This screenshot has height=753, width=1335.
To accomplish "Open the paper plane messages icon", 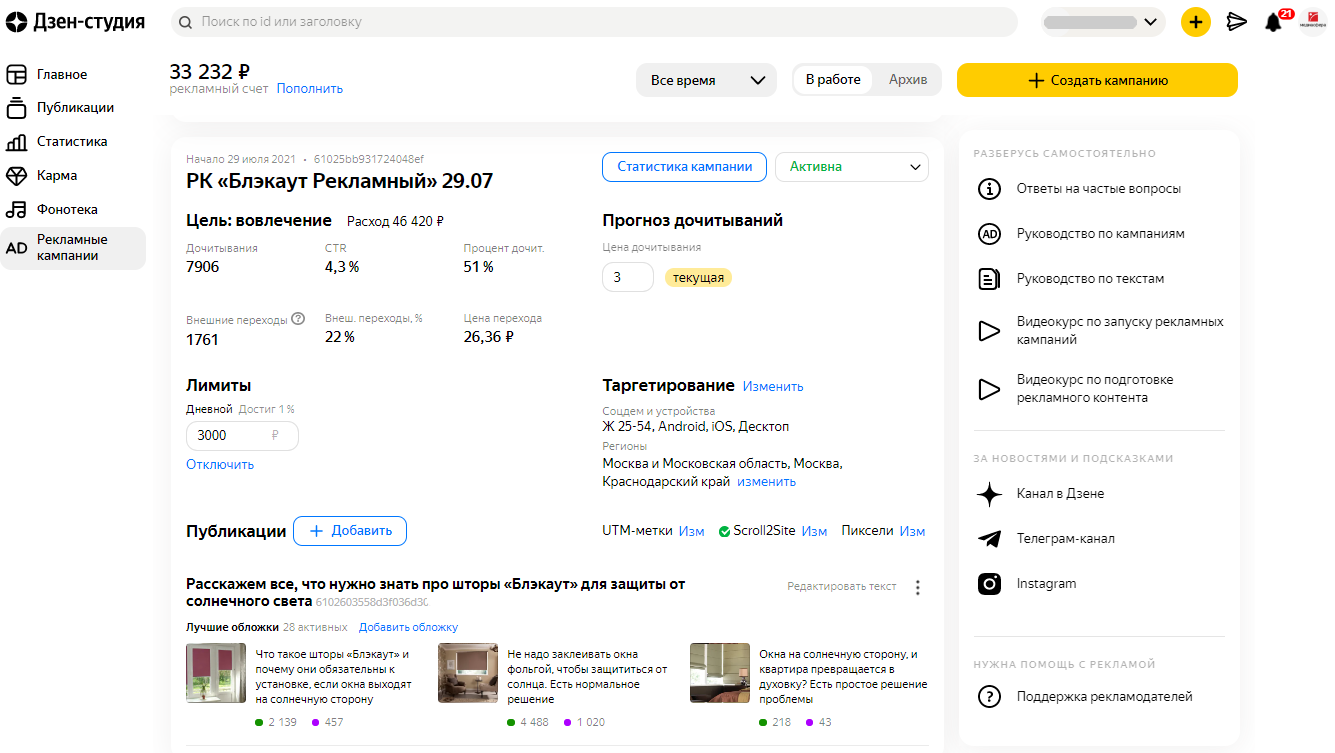I will tap(1237, 22).
